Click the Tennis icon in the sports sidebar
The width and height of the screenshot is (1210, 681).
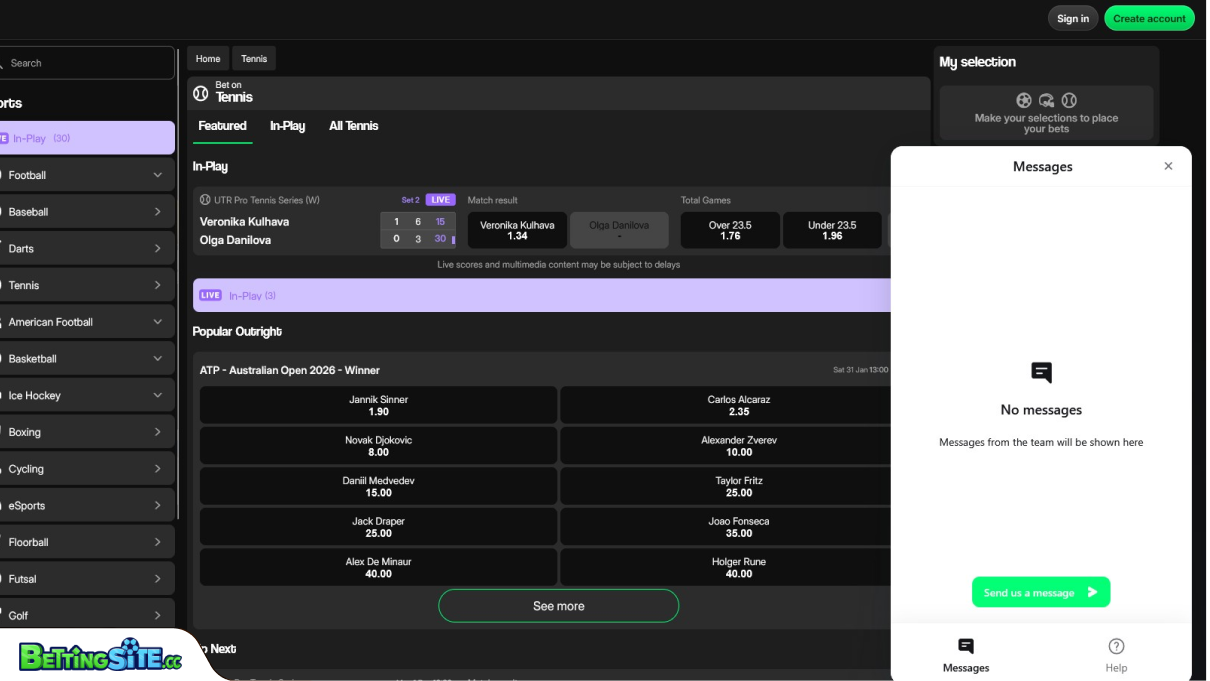pyautogui.click(x=4, y=285)
